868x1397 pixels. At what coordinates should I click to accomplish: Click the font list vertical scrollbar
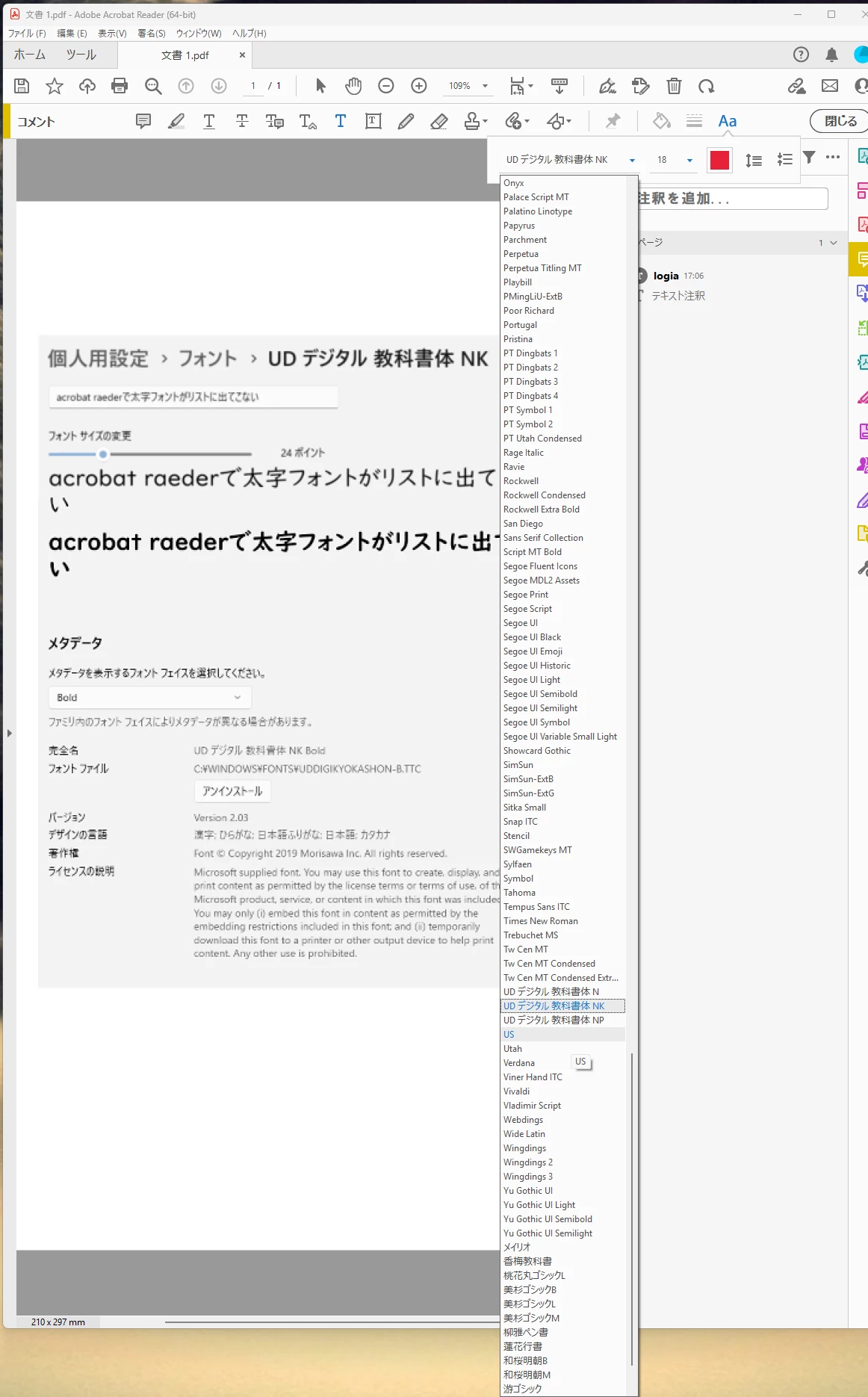(x=632, y=1210)
